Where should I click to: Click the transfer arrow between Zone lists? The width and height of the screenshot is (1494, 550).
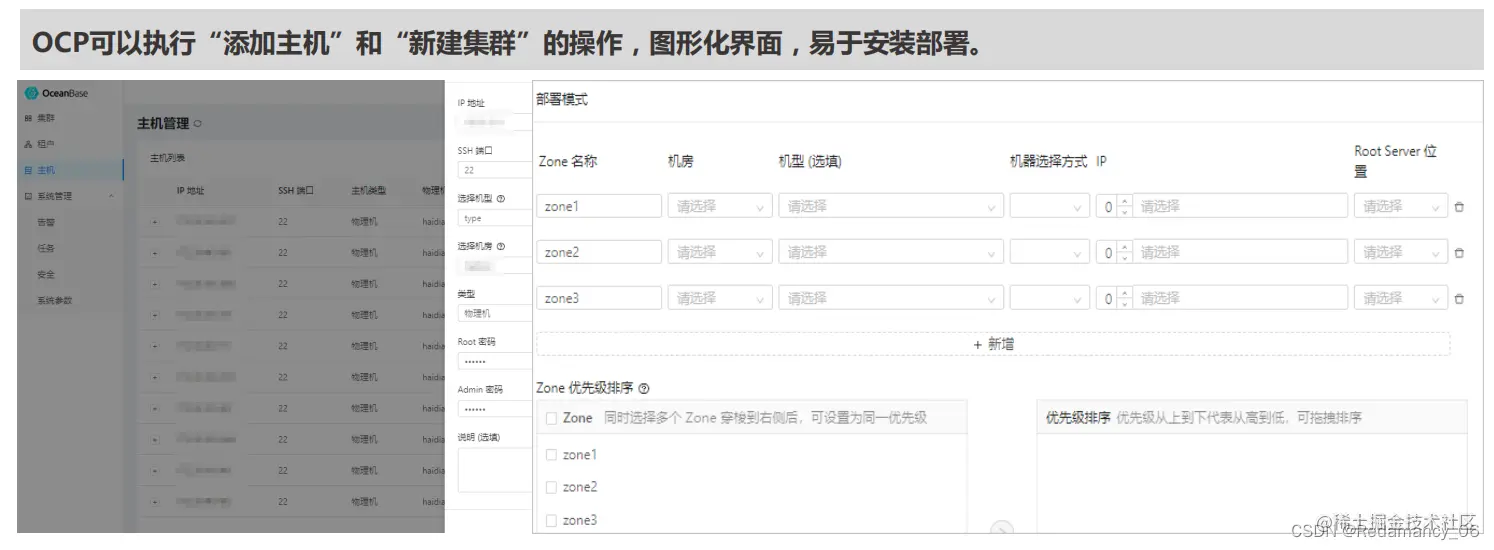1001,528
